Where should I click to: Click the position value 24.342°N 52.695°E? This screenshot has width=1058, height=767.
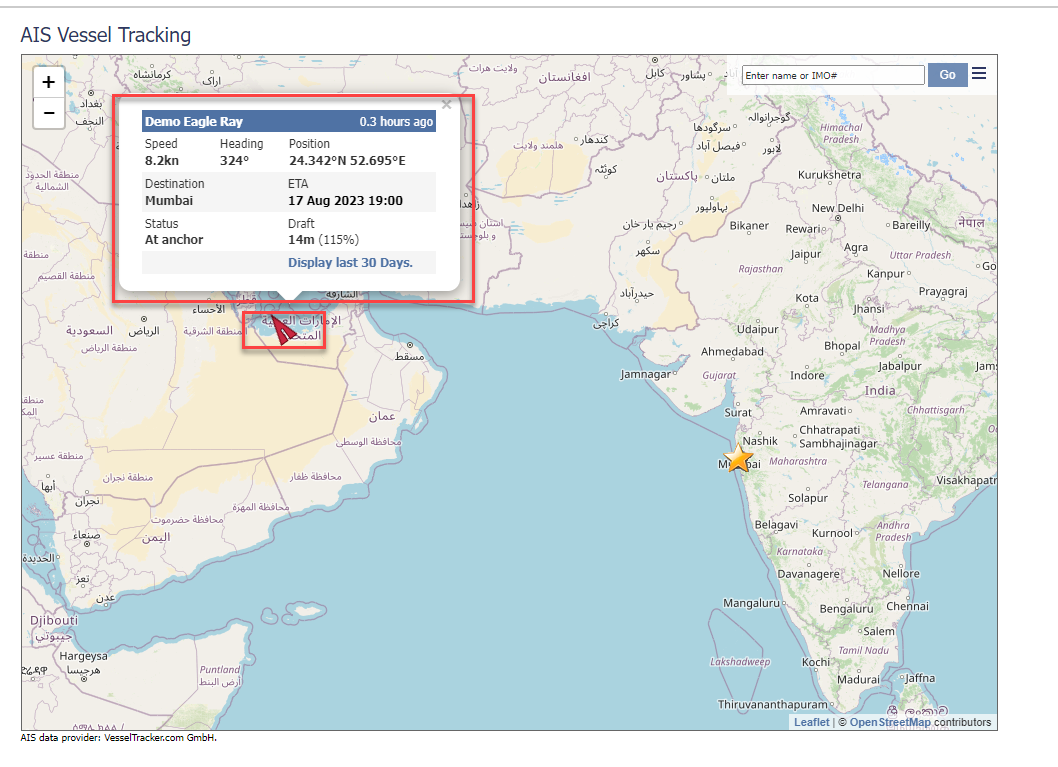pyautogui.click(x=347, y=161)
